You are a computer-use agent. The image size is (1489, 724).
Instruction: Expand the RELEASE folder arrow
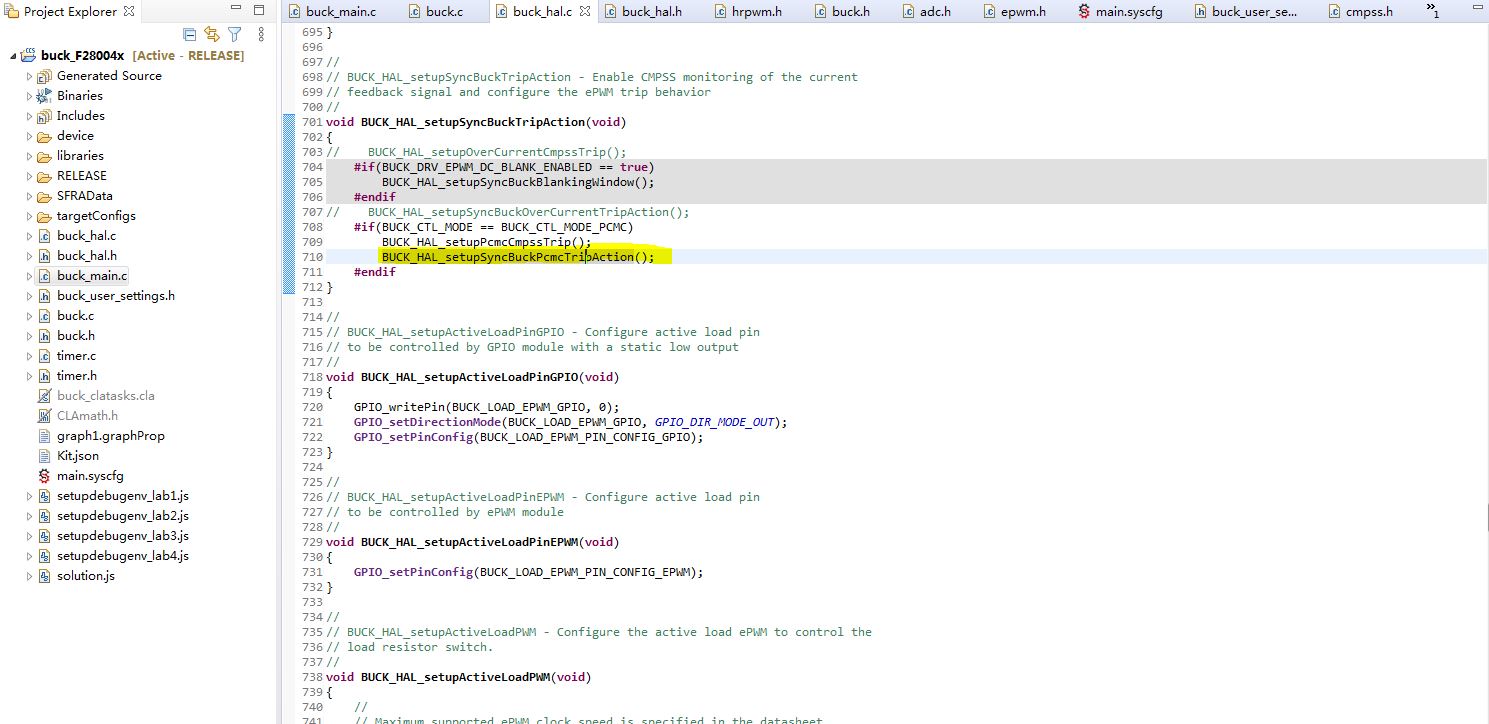29,176
